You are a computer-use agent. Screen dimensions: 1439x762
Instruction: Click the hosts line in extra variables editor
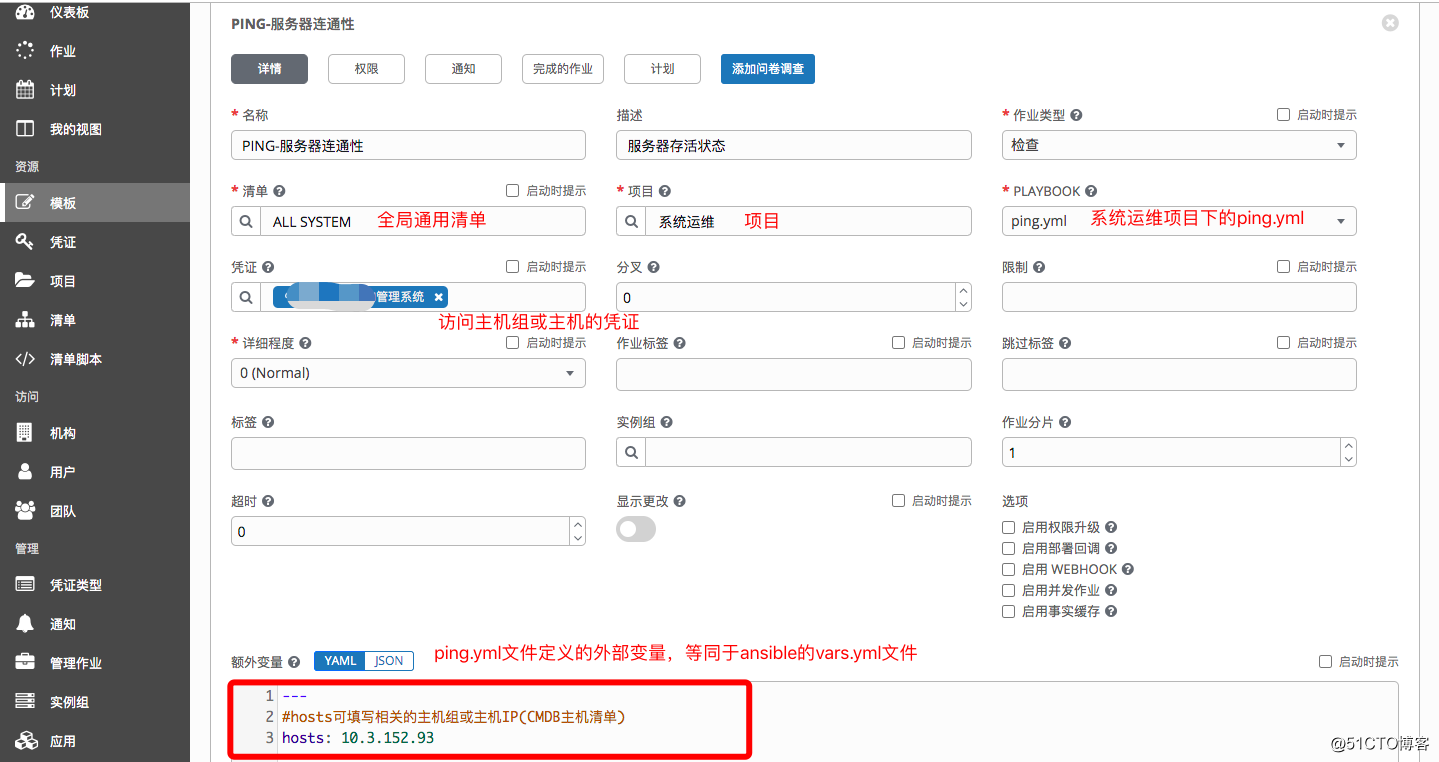[x=358, y=738]
